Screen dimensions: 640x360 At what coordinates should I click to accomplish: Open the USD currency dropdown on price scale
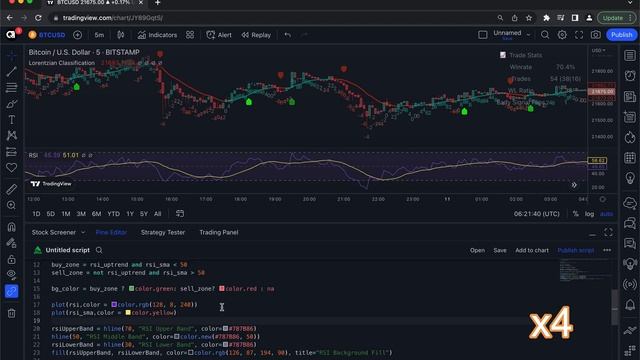(x=599, y=51)
